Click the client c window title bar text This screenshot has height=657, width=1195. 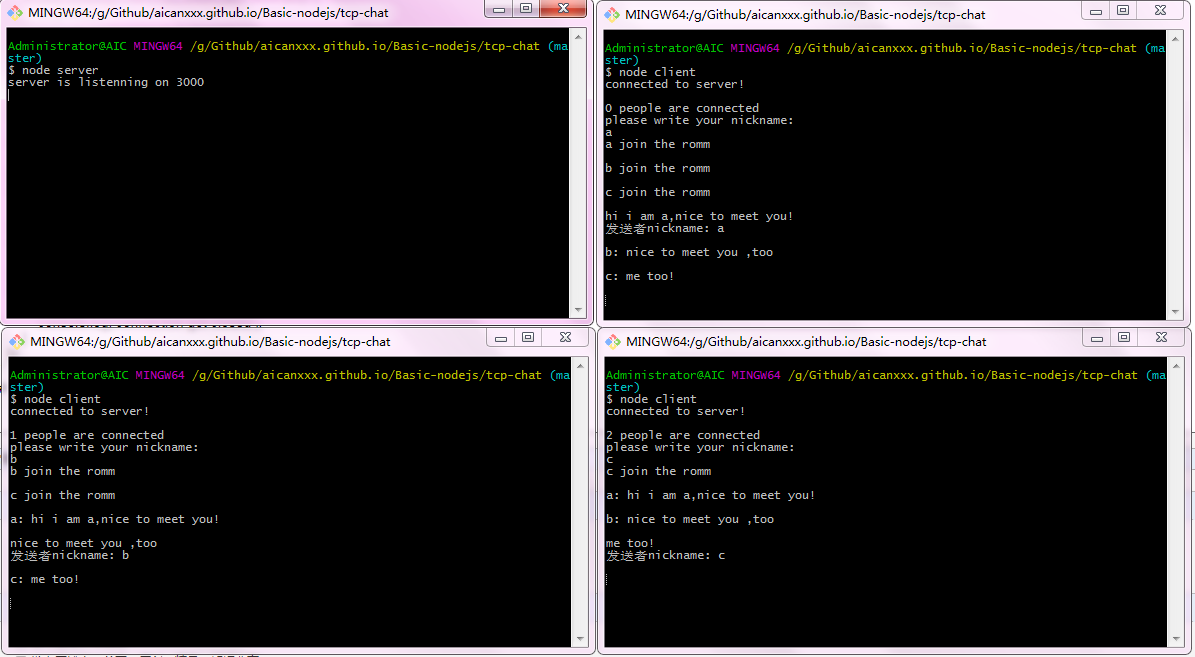click(x=806, y=342)
